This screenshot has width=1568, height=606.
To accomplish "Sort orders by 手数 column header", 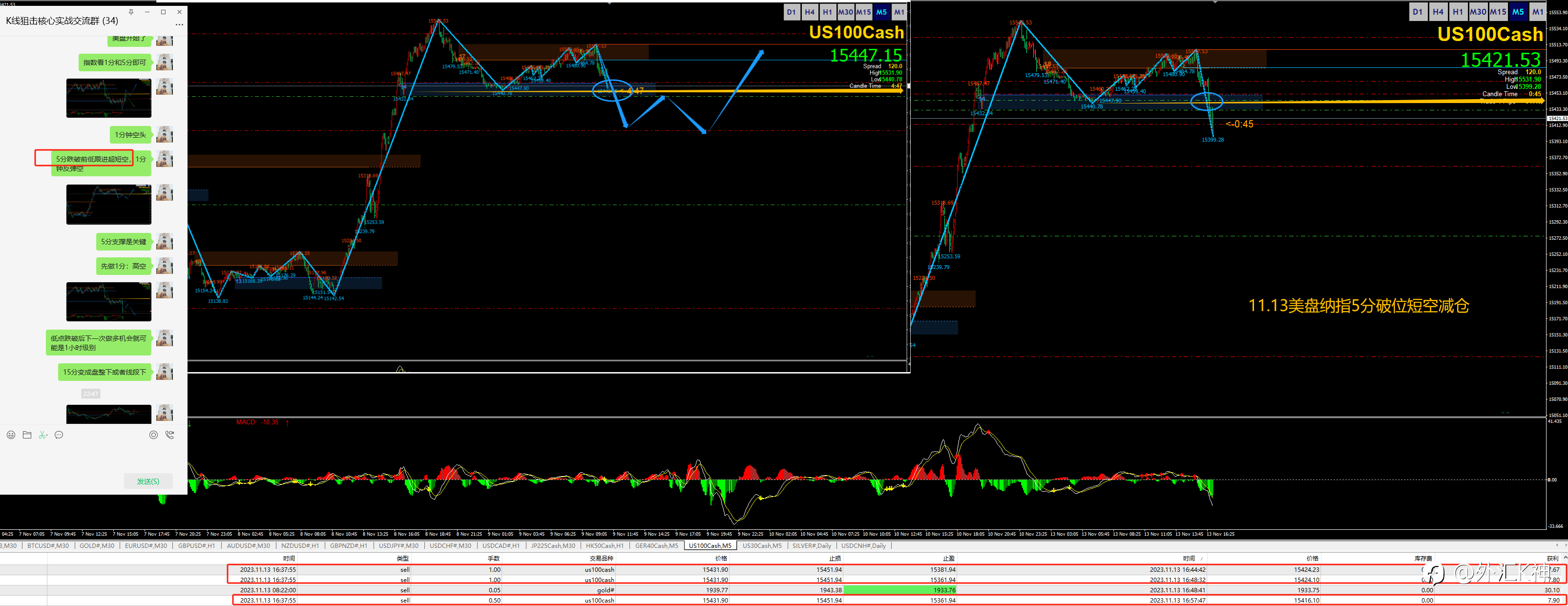I will (x=494, y=559).
